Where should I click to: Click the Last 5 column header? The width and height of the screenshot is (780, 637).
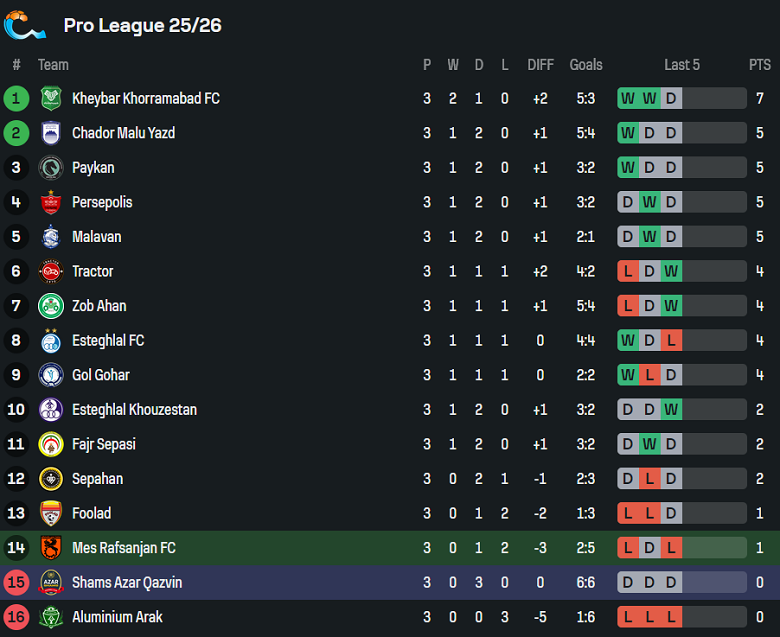(x=682, y=65)
